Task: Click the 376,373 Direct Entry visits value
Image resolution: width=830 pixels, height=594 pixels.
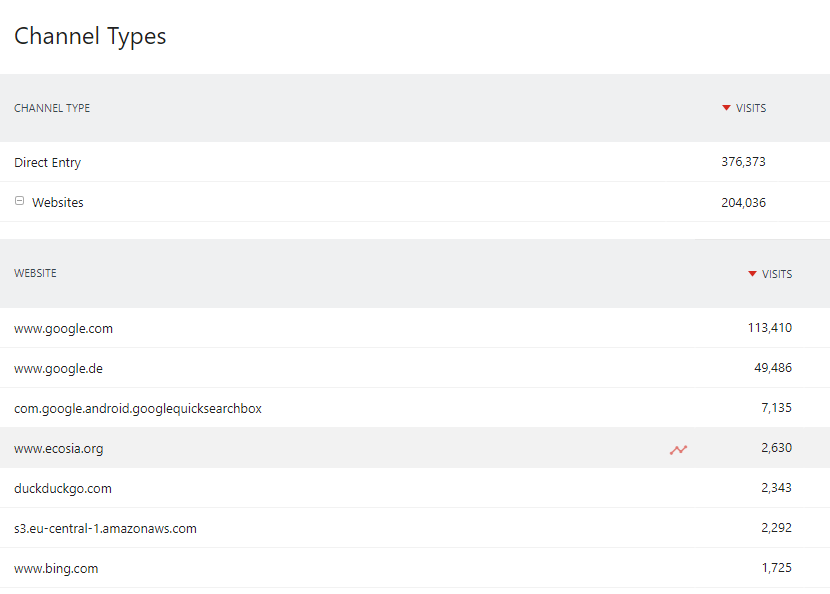Action: [x=743, y=161]
